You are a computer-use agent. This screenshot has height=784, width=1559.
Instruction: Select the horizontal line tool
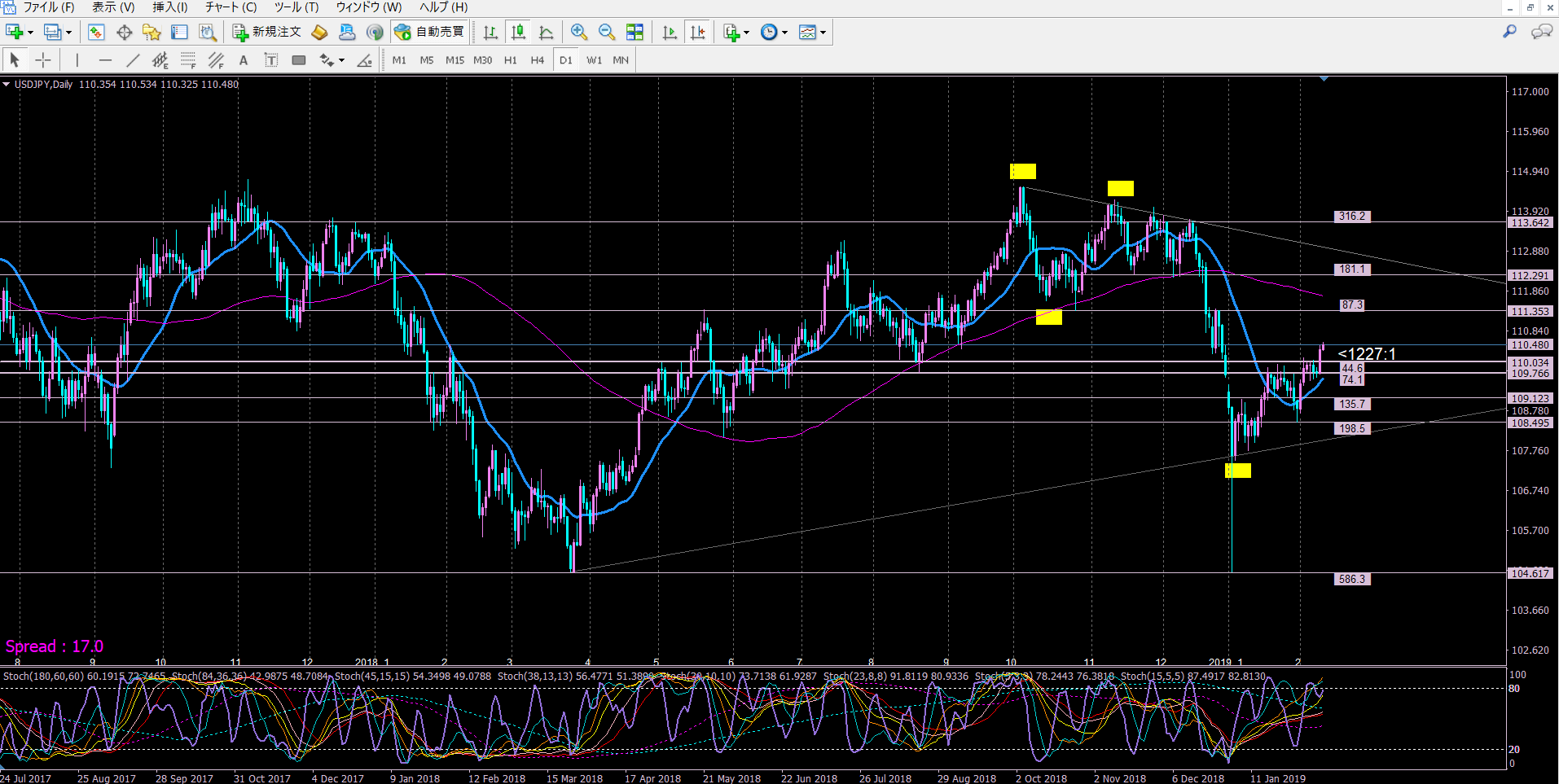click(105, 59)
